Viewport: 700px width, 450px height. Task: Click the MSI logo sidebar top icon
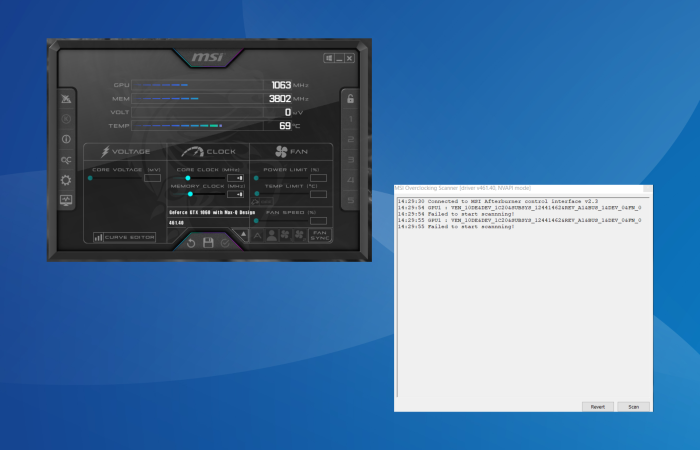(x=66, y=99)
